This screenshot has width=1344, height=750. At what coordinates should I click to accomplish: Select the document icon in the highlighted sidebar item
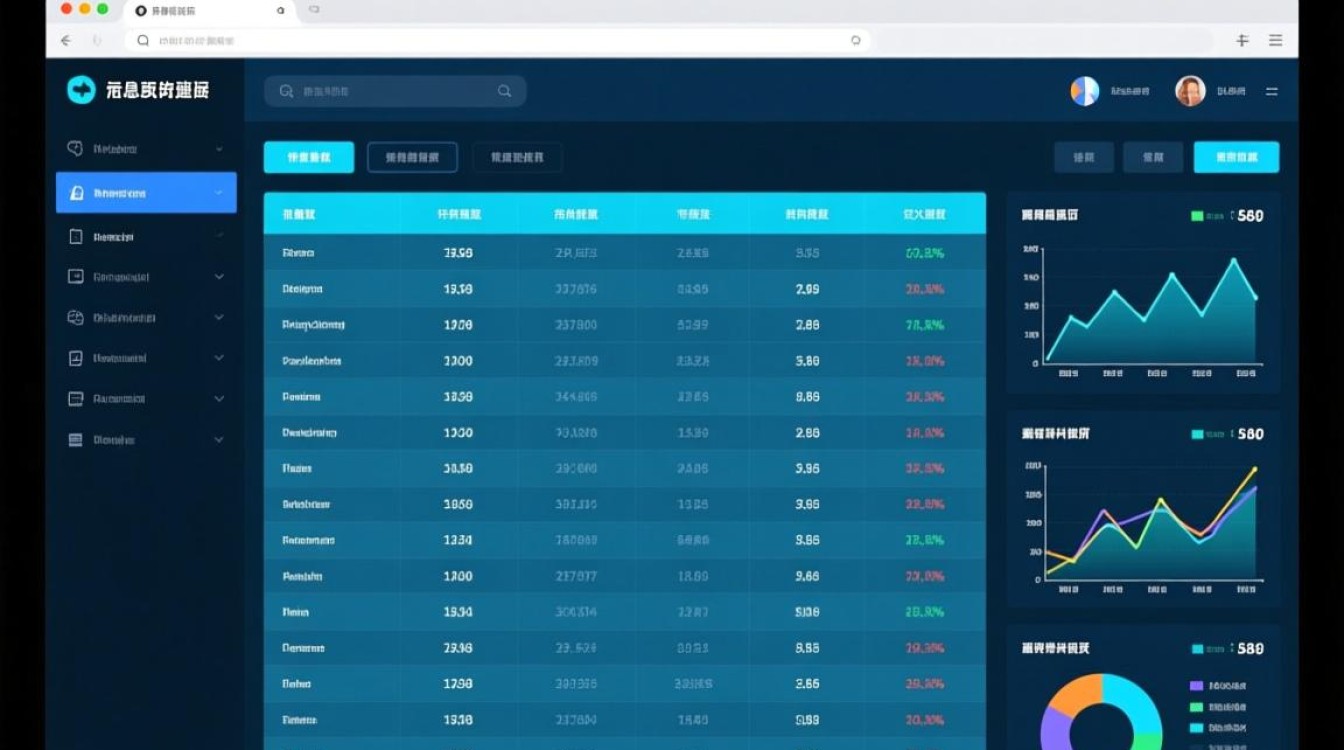click(76, 193)
